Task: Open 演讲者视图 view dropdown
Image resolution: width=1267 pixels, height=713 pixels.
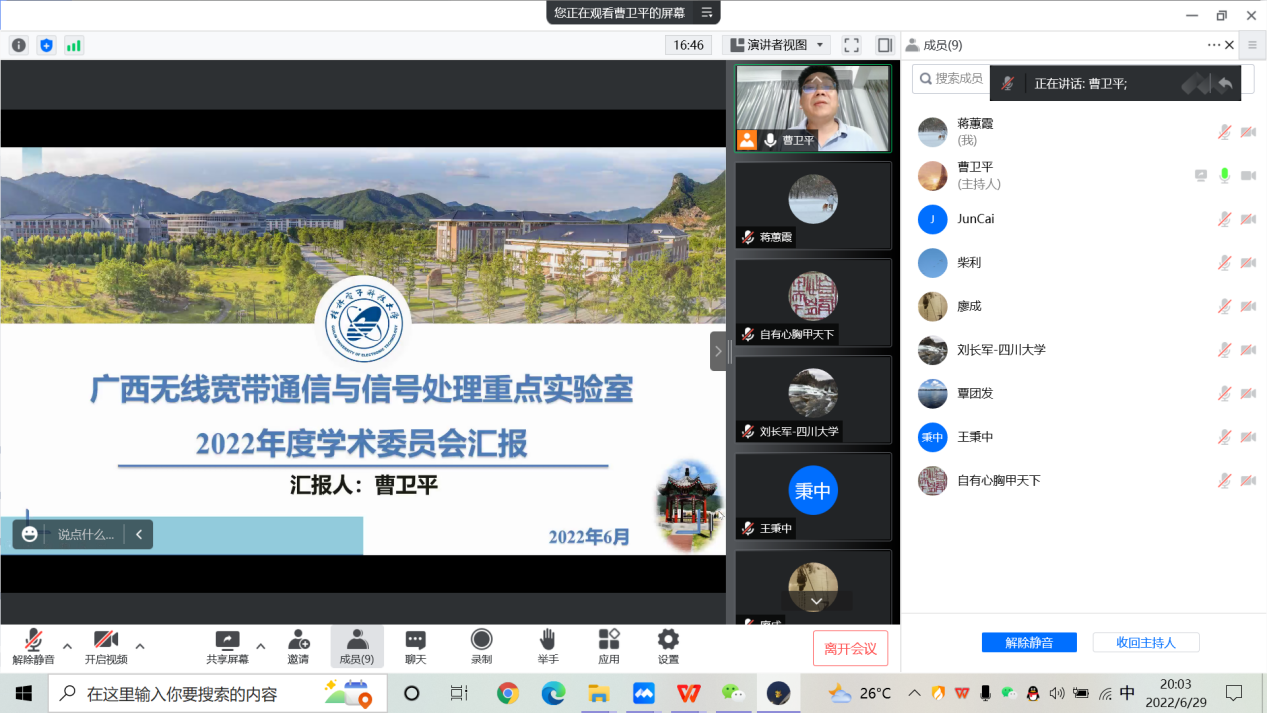Action: (778, 45)
